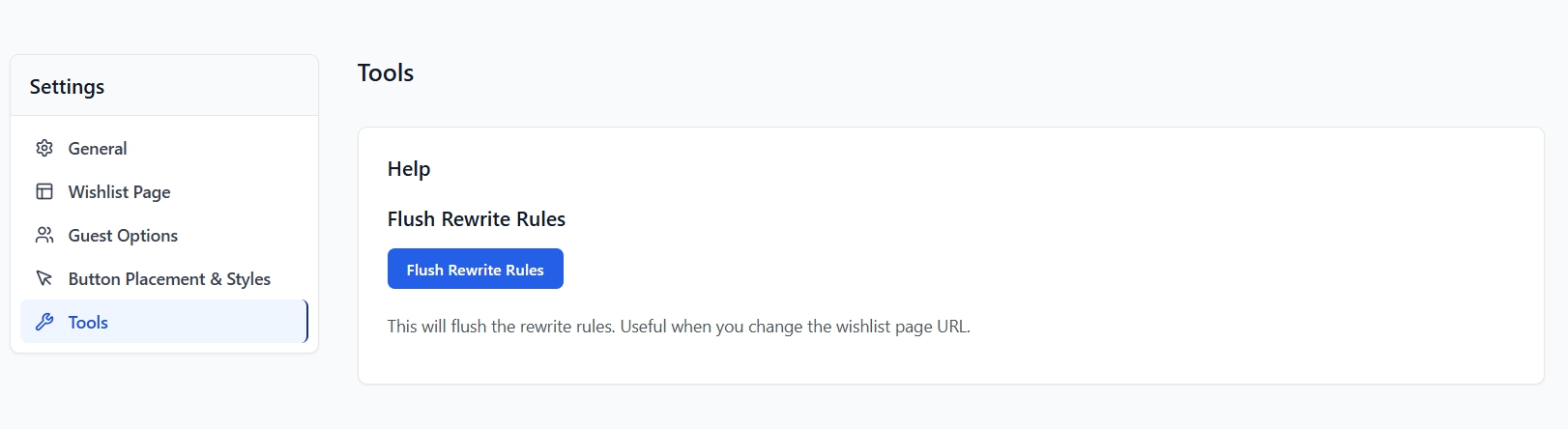Go to Wishlist Page settings
This screenshot has width=1568, height=429.
119,192
